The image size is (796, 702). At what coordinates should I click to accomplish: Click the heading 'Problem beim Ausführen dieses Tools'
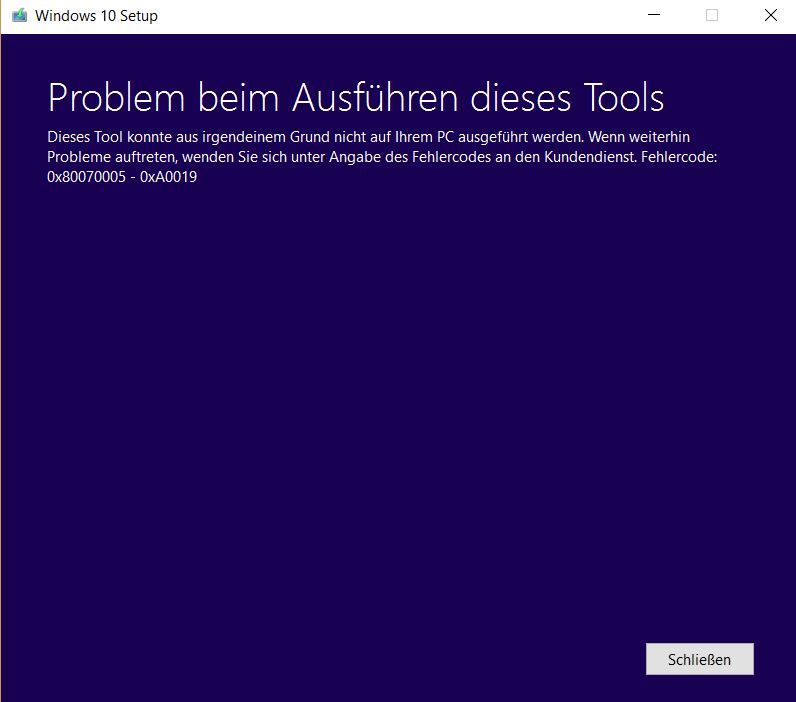[x=356, y=97]
